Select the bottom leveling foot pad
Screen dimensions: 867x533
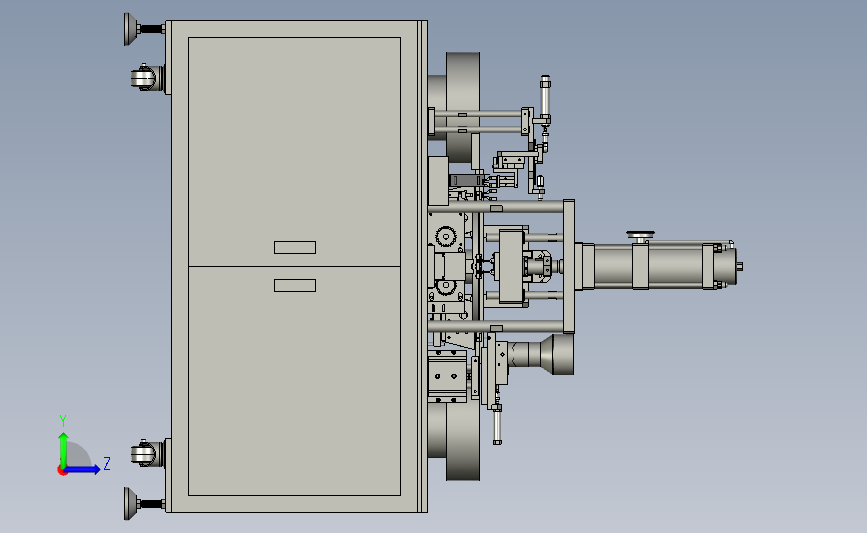pos(129,504)
